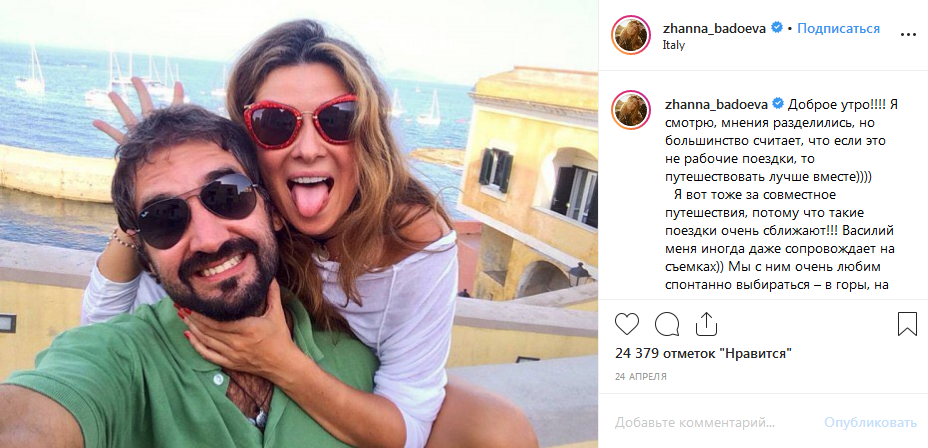Open the comment bubble icon
This screenshot has width=928, height=448.
point(667,324)
